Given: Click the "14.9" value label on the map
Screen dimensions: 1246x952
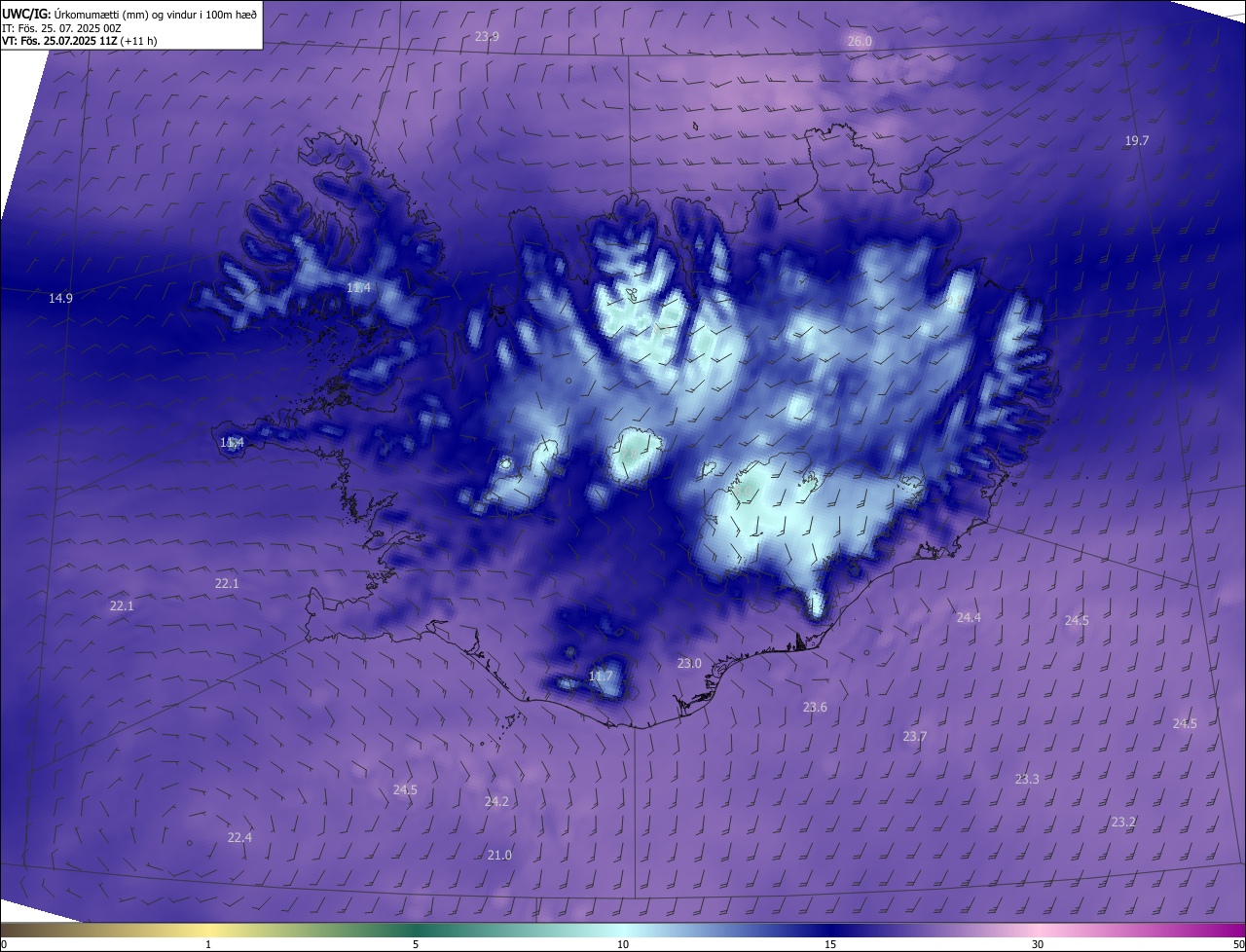Looking at the screenshot, I should pos(60,298).
